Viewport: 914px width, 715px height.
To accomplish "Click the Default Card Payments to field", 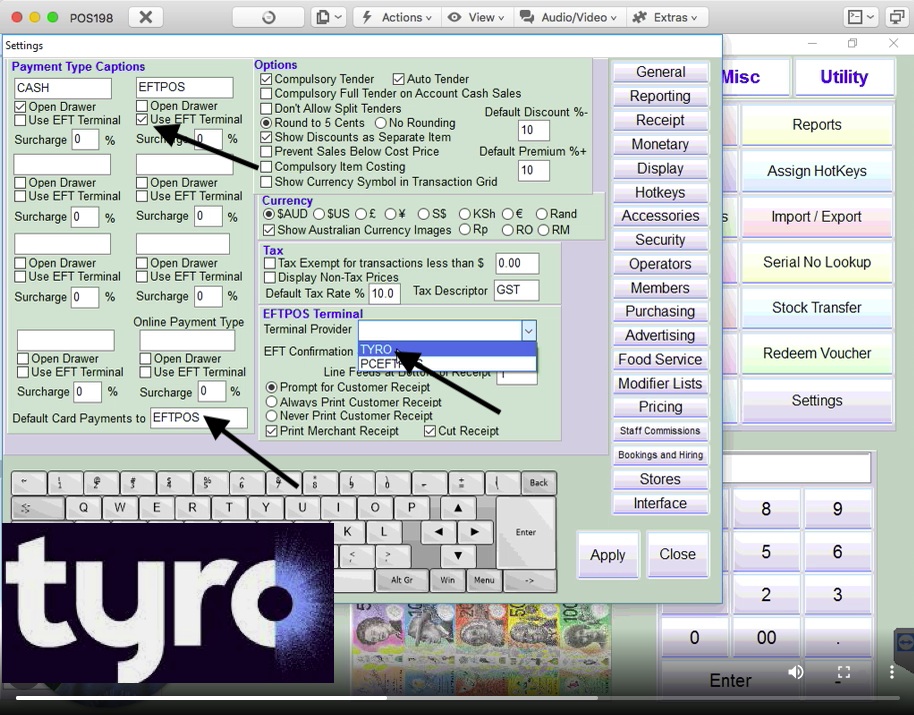I will pos(198,418).
